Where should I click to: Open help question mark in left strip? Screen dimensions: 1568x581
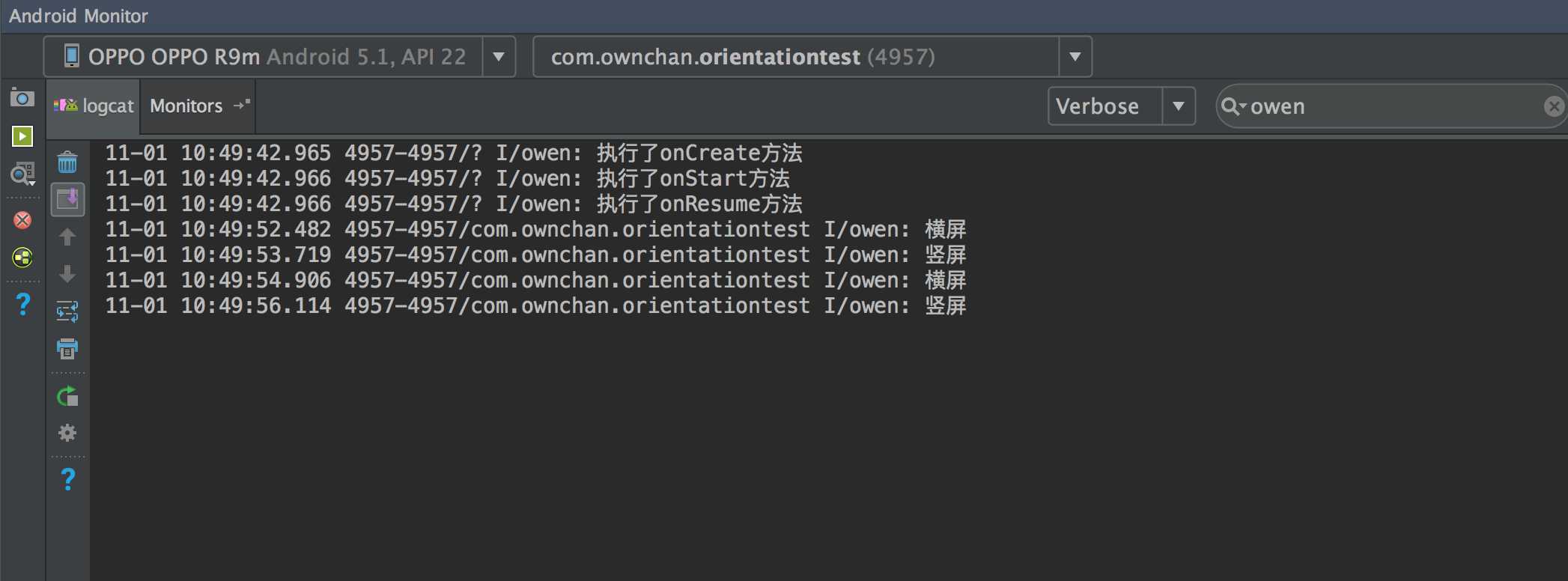pyautogui.click(x=23, y=303)
